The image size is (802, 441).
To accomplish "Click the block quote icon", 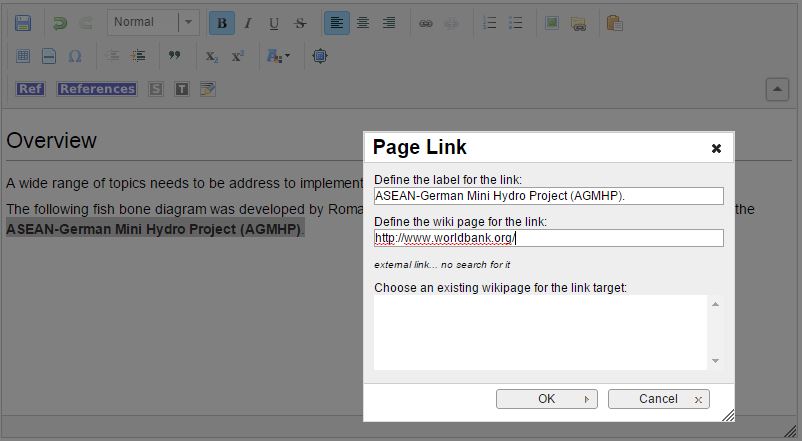I will click(174, 56).
